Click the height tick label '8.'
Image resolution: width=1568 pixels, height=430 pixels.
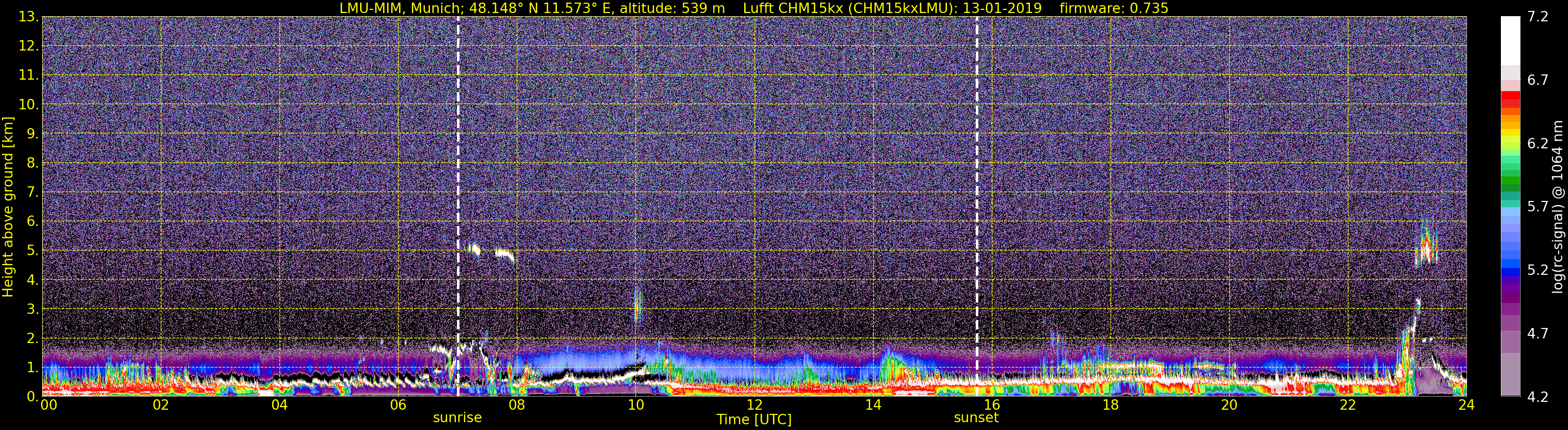(x=32, y=163)
